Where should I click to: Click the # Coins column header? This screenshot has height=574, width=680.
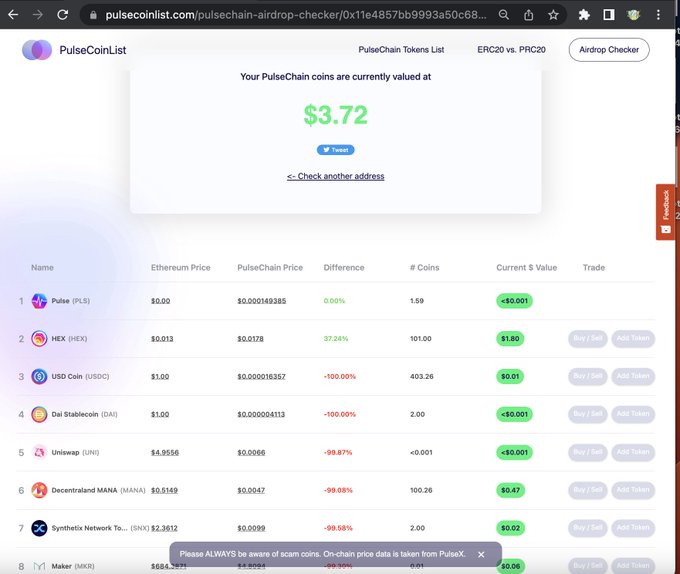click(425, 267)
